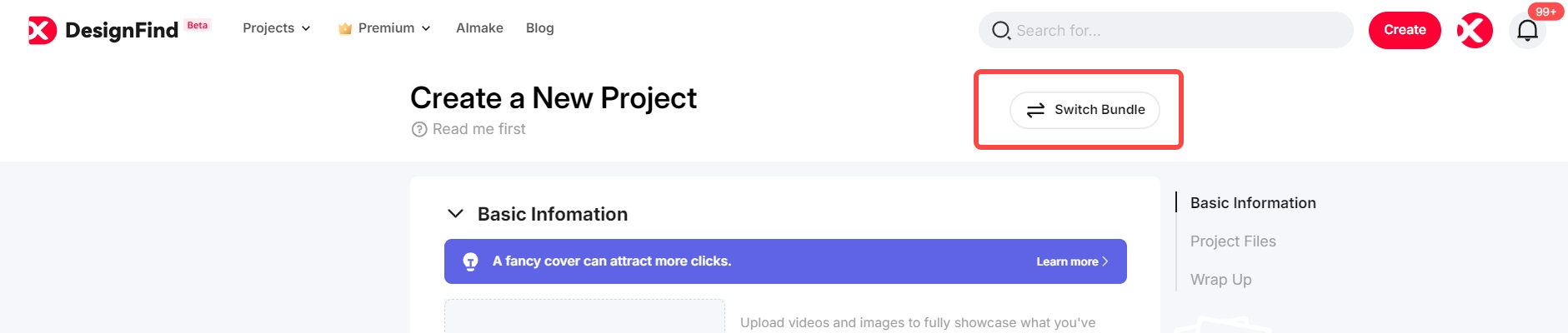Expand the Premium dropdown menu
The image size is (1568, 333).
coord(385,28)
